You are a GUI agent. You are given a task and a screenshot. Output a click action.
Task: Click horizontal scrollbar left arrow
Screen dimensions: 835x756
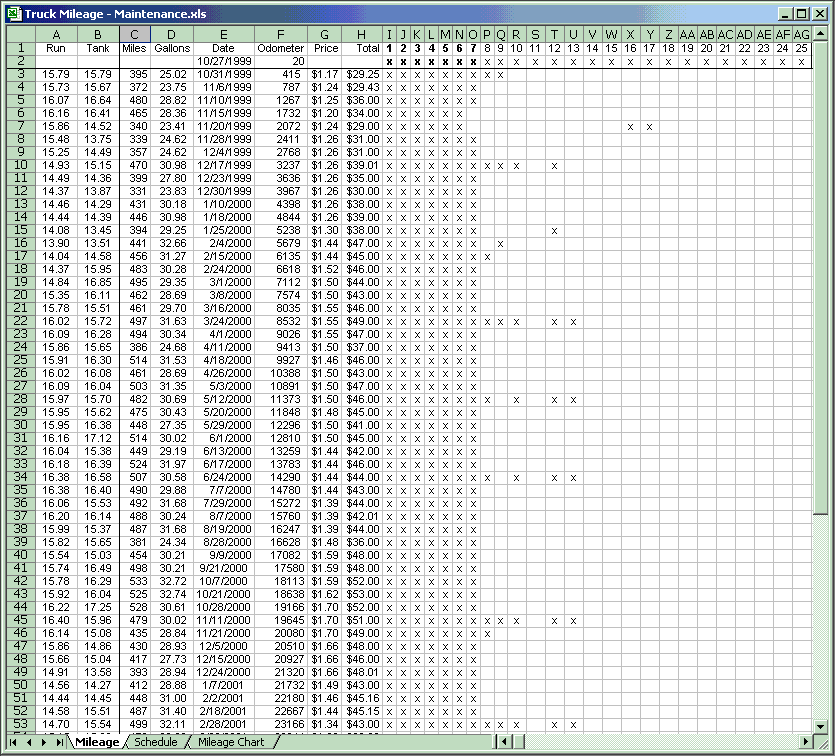coord(503,742)
